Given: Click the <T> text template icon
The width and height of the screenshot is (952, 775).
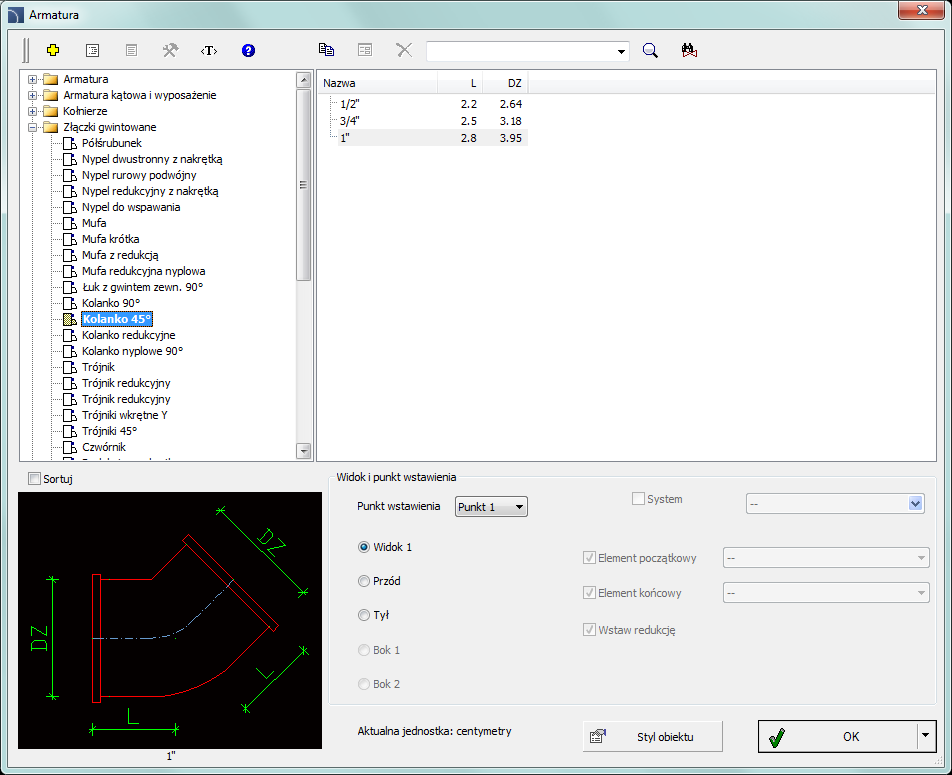Looking at the screenshot, I should tap(209, 50).
